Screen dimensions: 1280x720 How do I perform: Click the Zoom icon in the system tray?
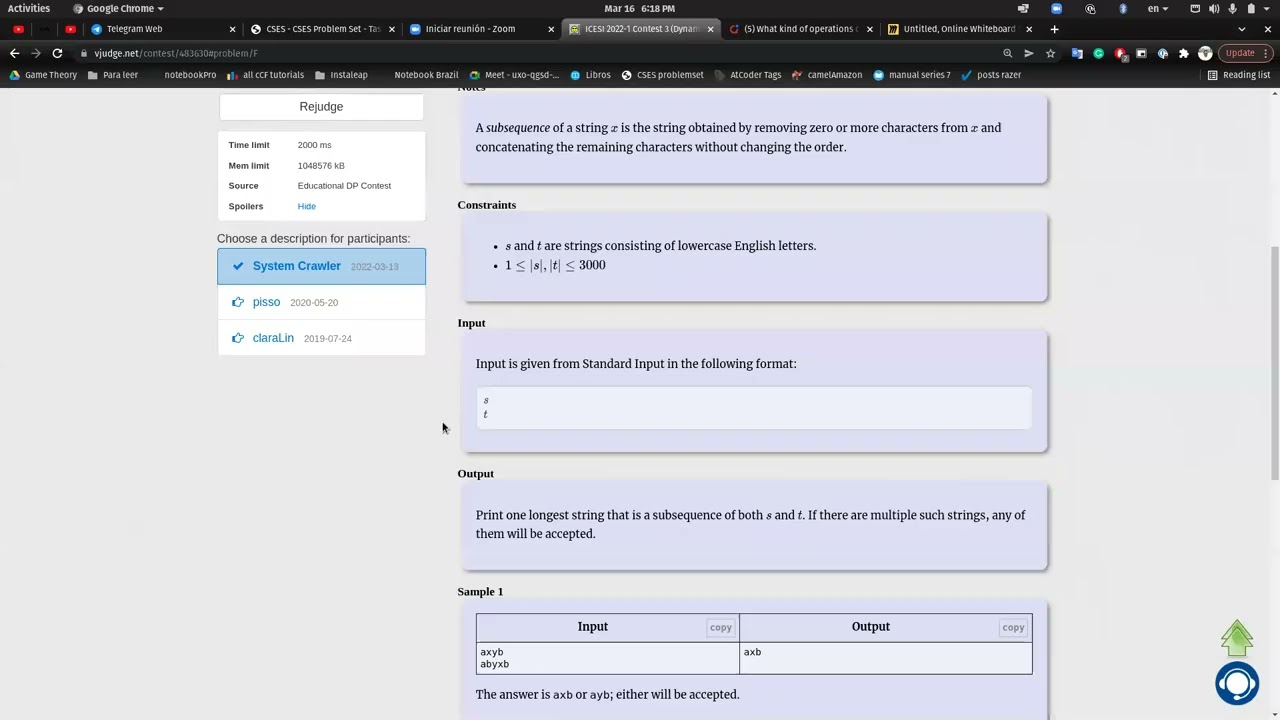tap(1056, 8)
